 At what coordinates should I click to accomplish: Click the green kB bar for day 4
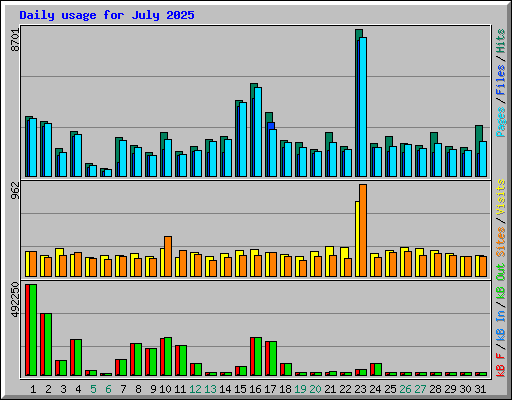click(x=78, y=358)
